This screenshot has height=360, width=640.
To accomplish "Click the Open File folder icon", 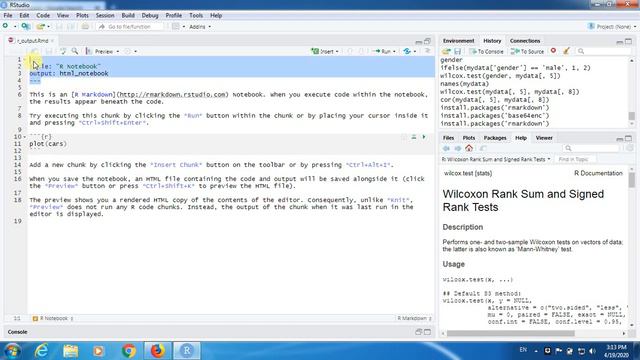I will pyautogui.click(x=40, y=27).
